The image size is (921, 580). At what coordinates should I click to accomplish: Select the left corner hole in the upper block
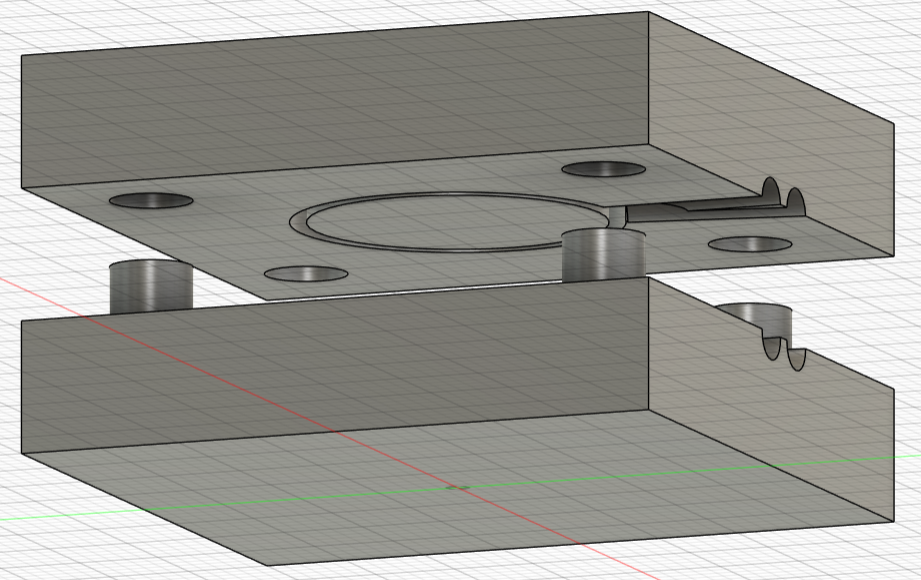(151, 200)
